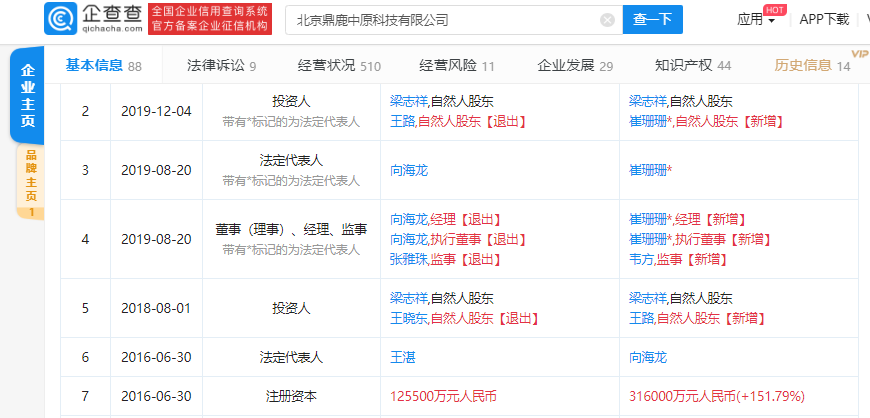Switch to the 经营风险 tab
870x418 pixels.
pos(457,66)
